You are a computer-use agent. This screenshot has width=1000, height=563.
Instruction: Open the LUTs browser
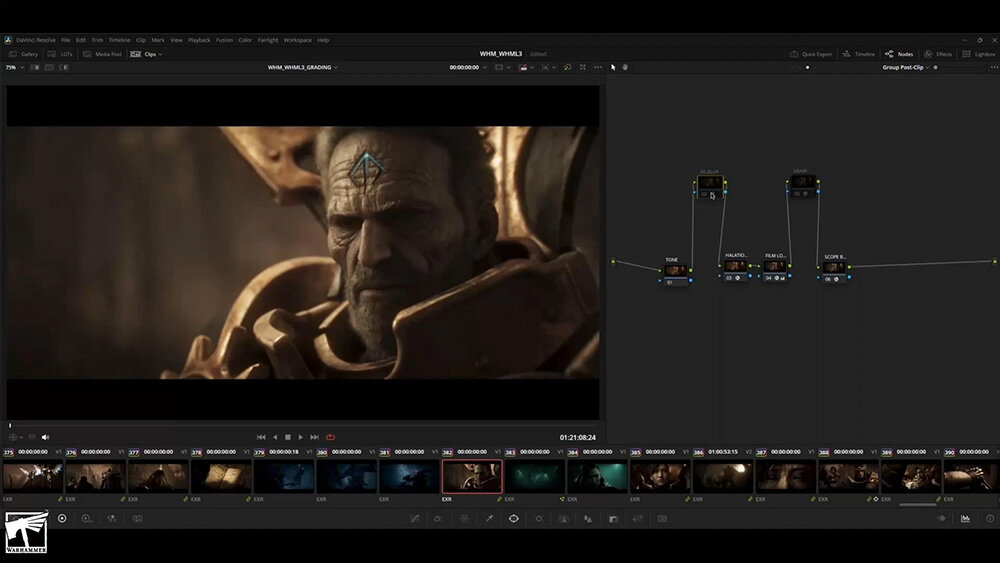pos(62,54)
